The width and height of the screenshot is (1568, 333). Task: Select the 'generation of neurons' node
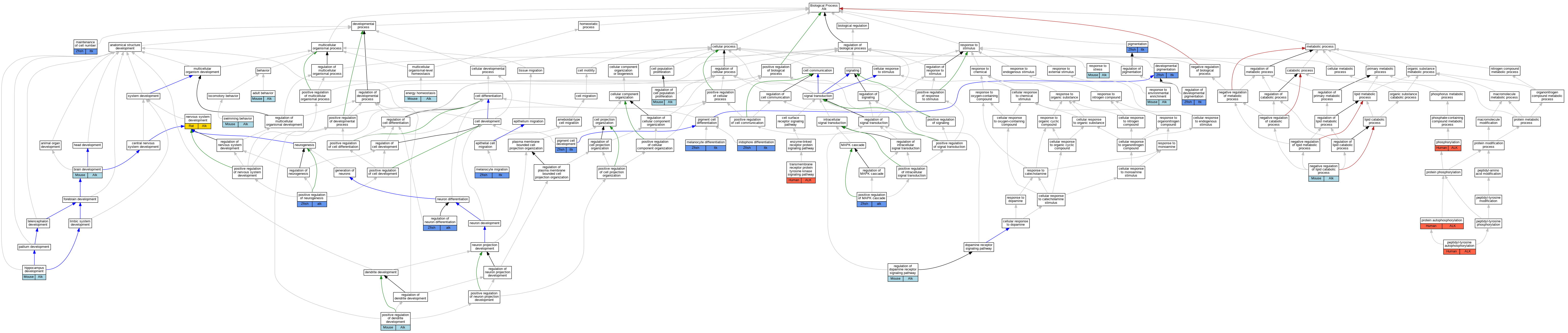pos(345,172)
